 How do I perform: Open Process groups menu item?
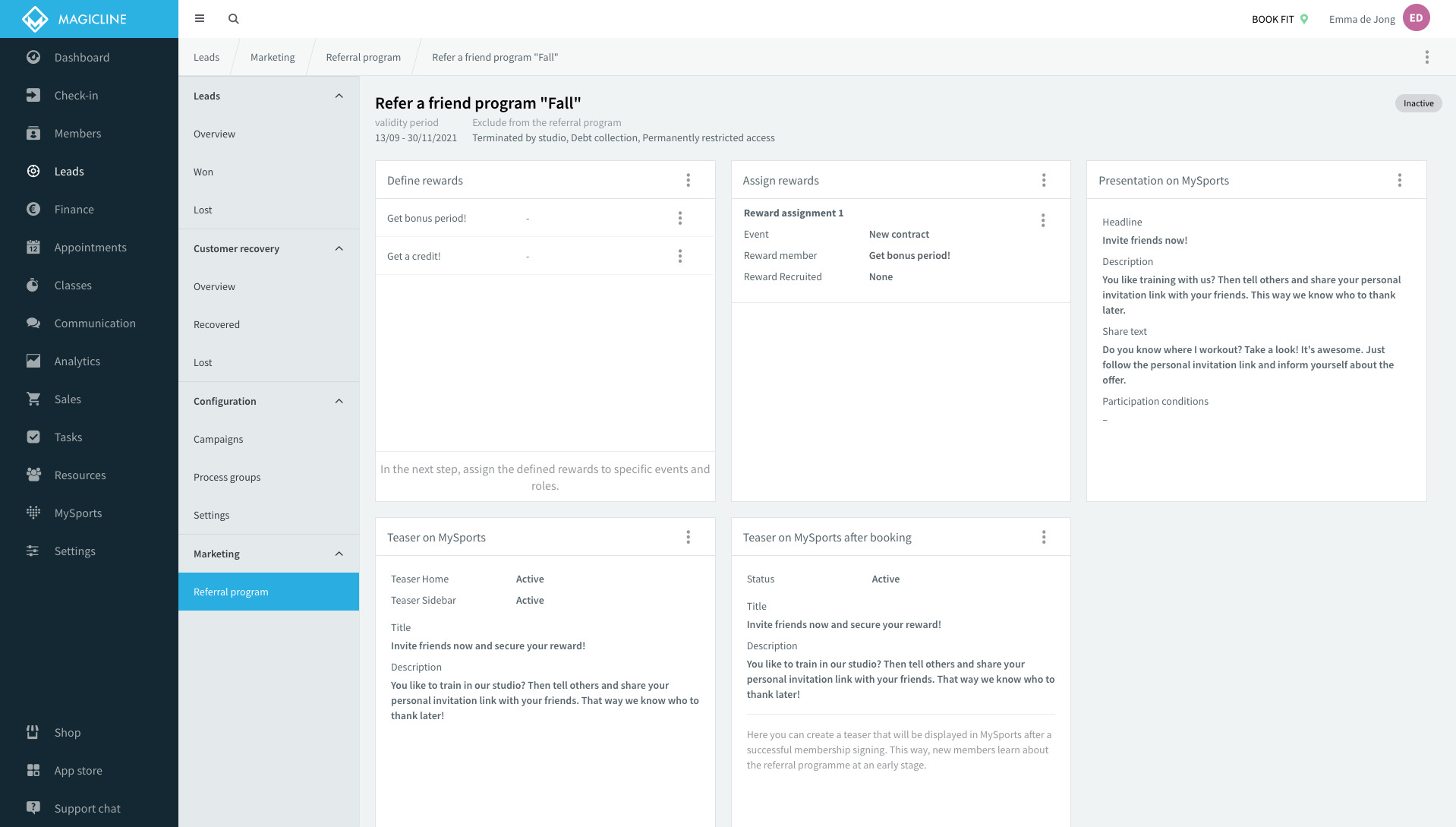tap(227, 478)
